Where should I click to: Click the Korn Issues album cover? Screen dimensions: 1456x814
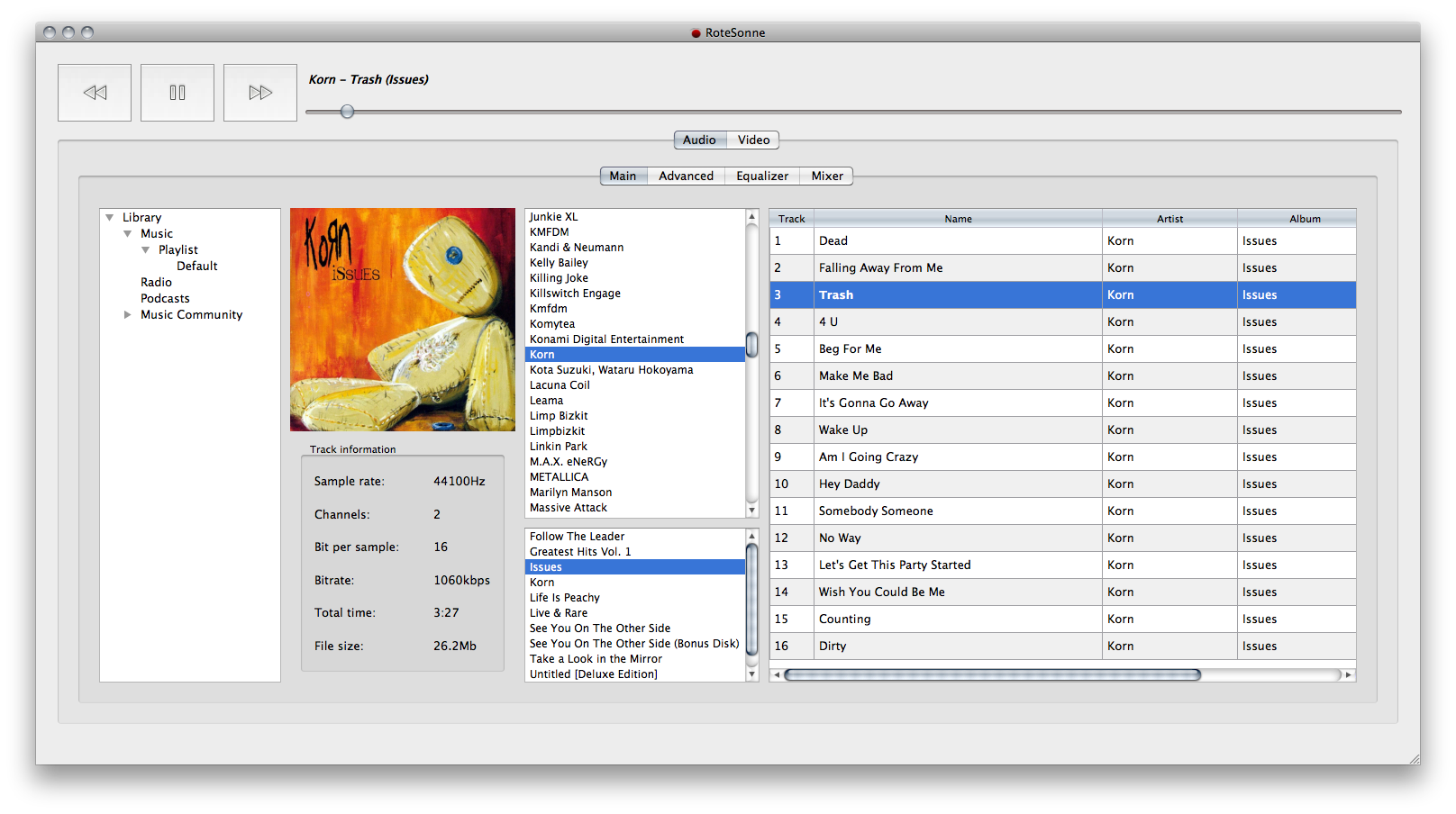pos(403,320)
